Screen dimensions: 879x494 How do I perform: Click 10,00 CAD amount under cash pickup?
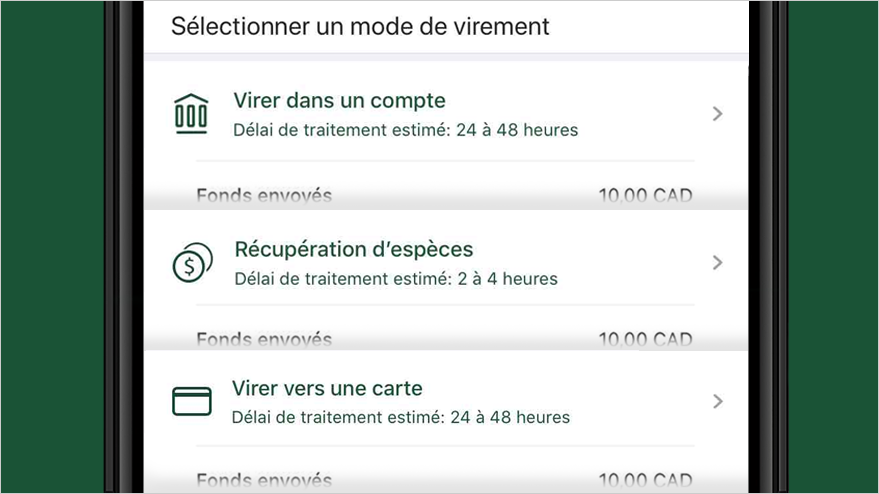[x=645, y=339]
